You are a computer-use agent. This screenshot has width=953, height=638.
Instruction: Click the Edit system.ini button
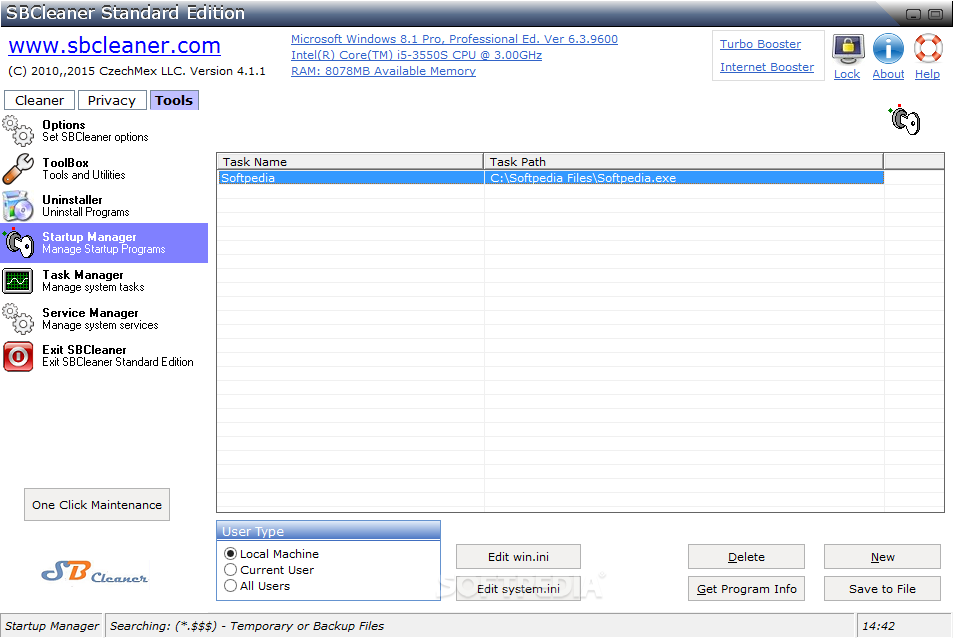coord(518,589)
